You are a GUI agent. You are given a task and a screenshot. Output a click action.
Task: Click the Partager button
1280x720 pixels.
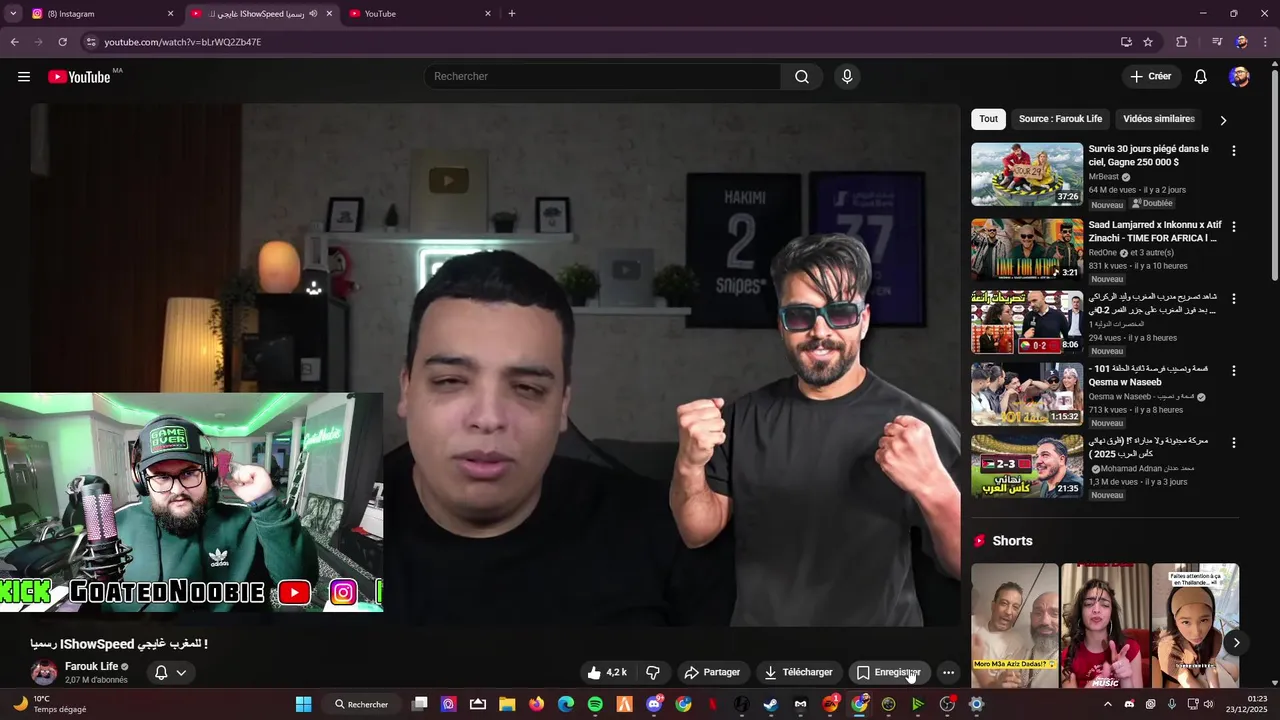[x=712, y=673]
